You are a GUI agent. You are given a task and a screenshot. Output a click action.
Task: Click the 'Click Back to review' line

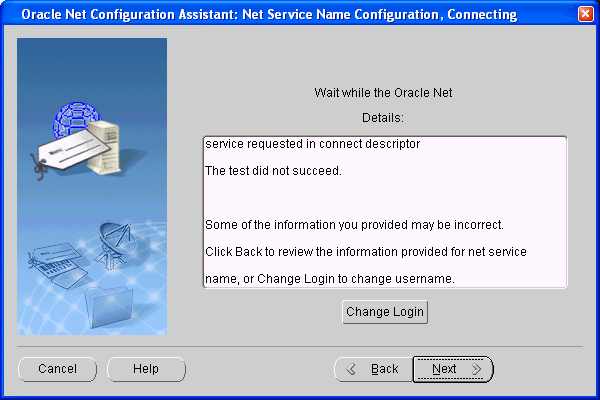pos(365,251)
